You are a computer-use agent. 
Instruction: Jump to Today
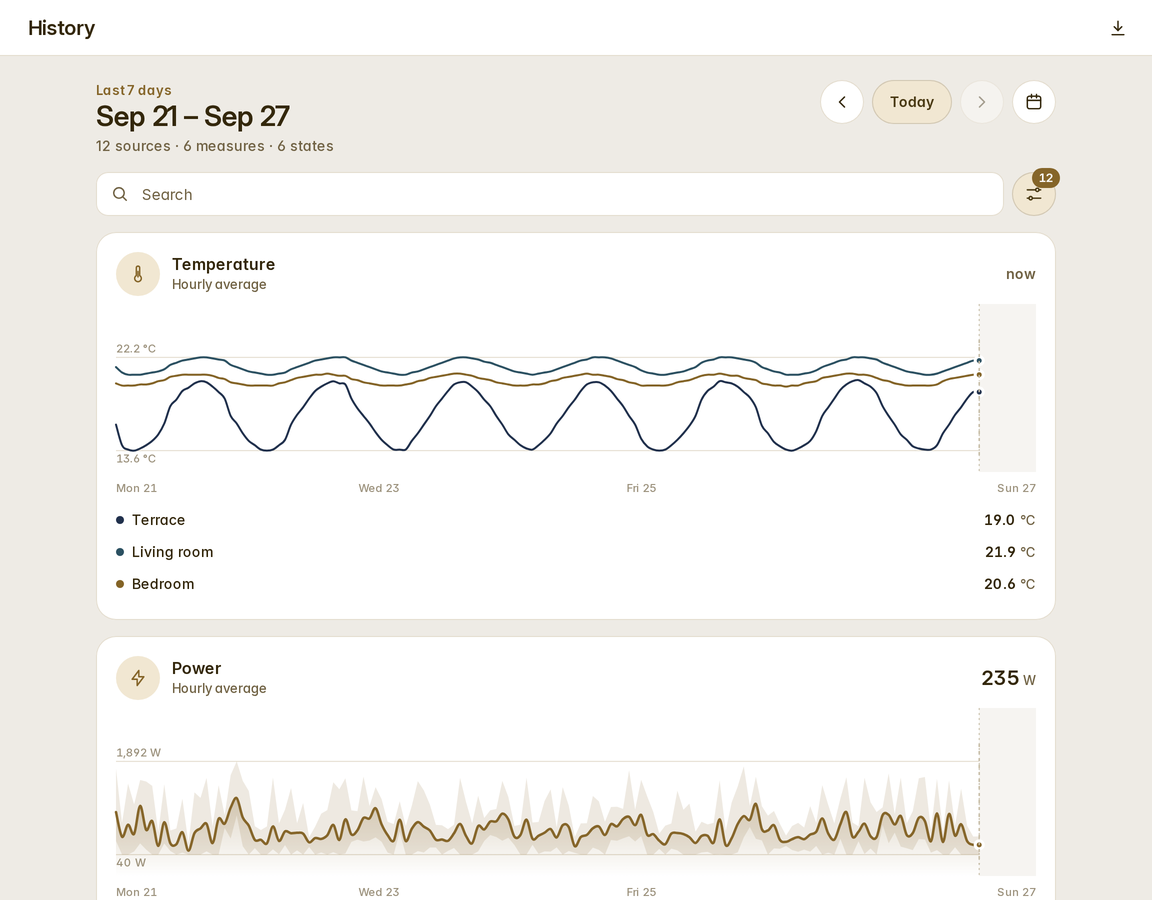pyautogui.click(x=912, y=102)
